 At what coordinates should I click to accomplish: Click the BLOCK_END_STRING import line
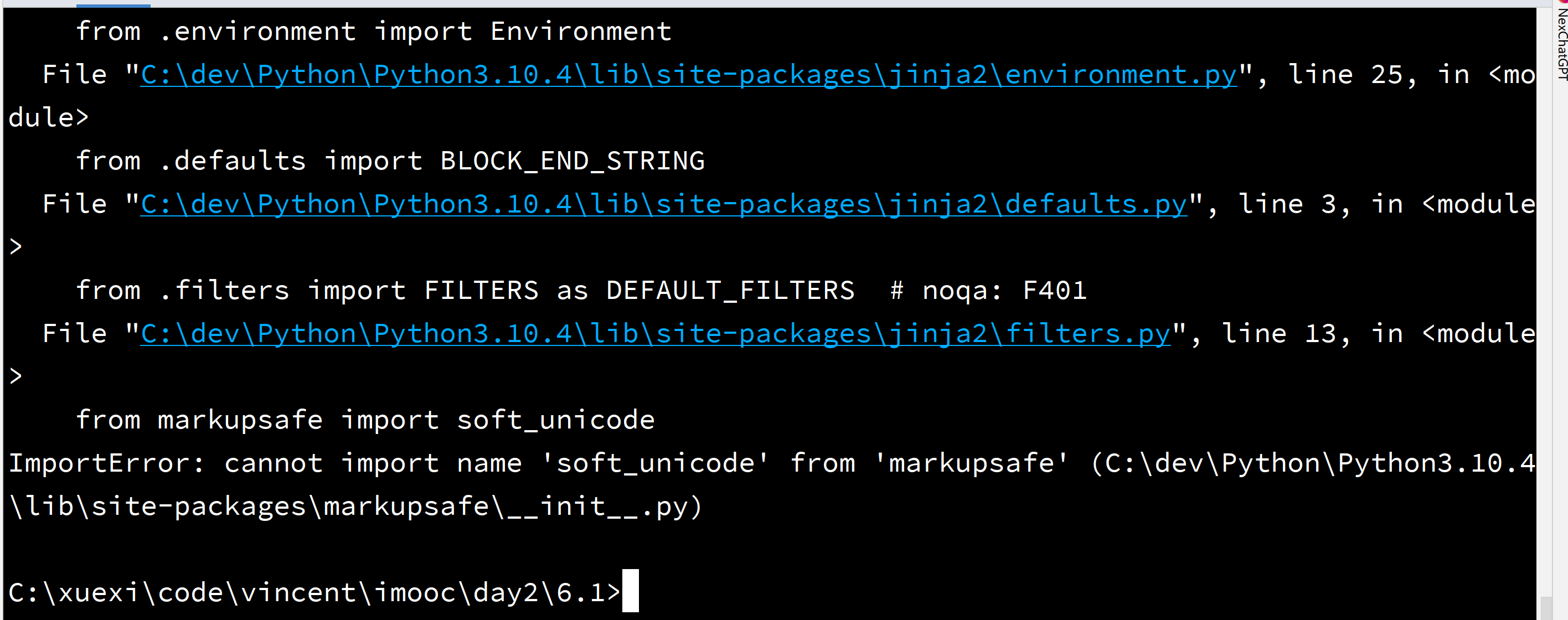click(390, 161)
